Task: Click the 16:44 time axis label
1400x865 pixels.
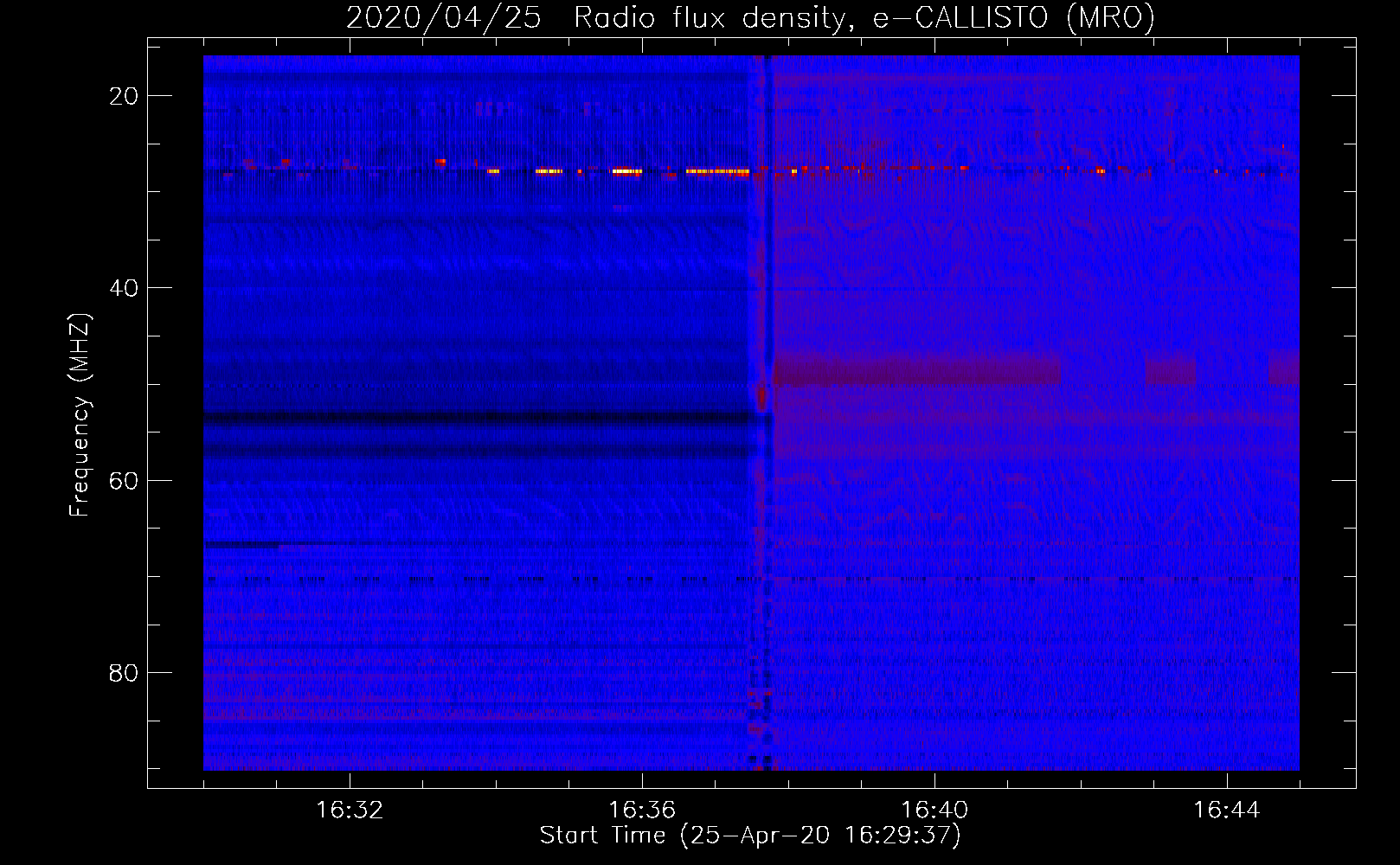Action: pyautogui.click(x=1227, y=811)
